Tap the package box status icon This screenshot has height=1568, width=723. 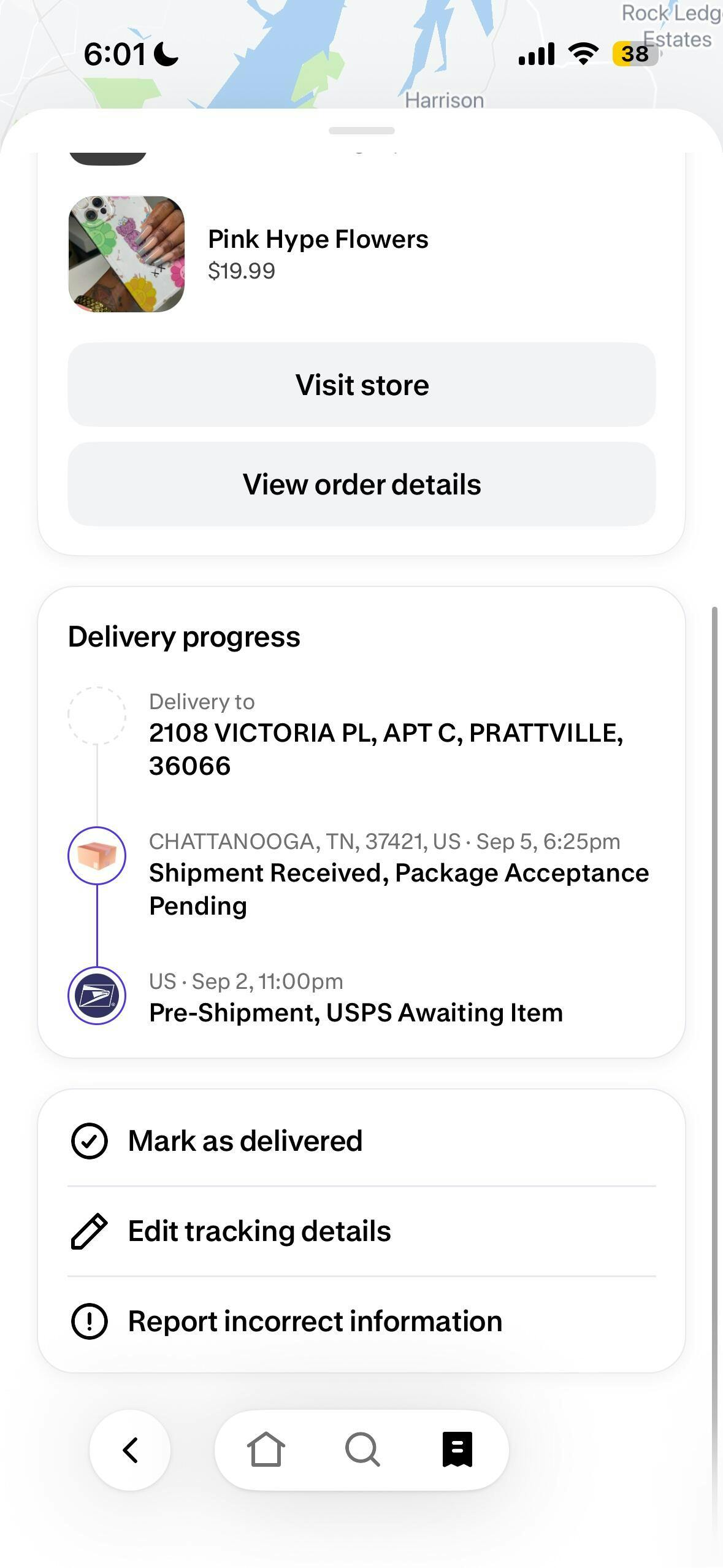(x=97, y=855)
